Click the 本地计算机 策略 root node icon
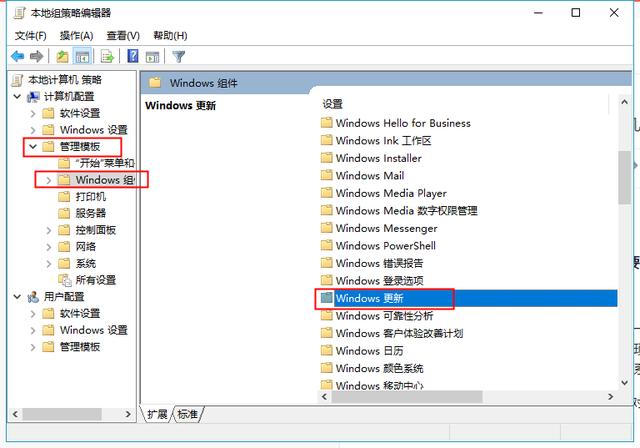Screen dimensions: 640x448 (x=18, y=80)
